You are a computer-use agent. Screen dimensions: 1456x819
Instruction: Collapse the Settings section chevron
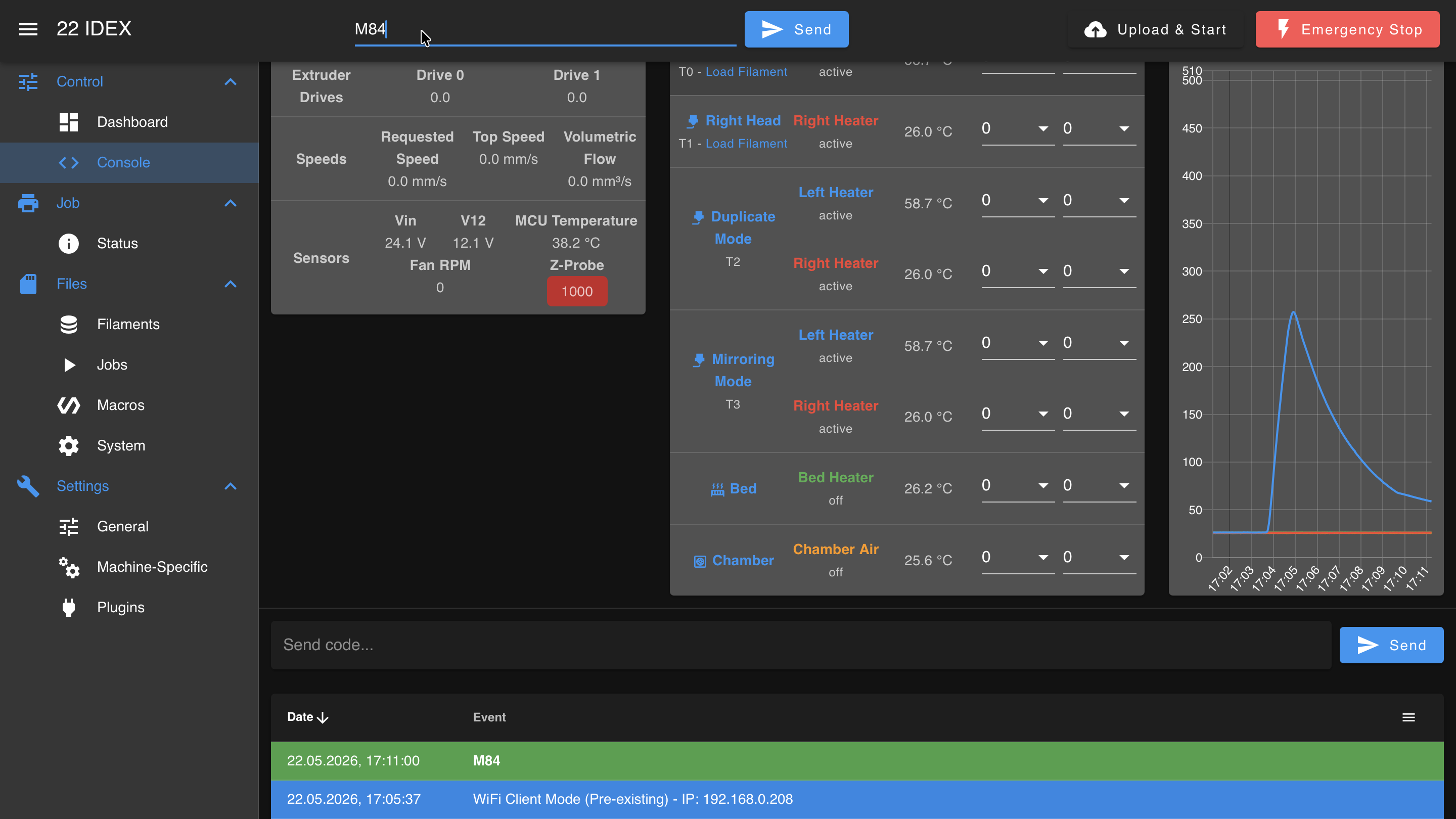click(x=230, y=486)
